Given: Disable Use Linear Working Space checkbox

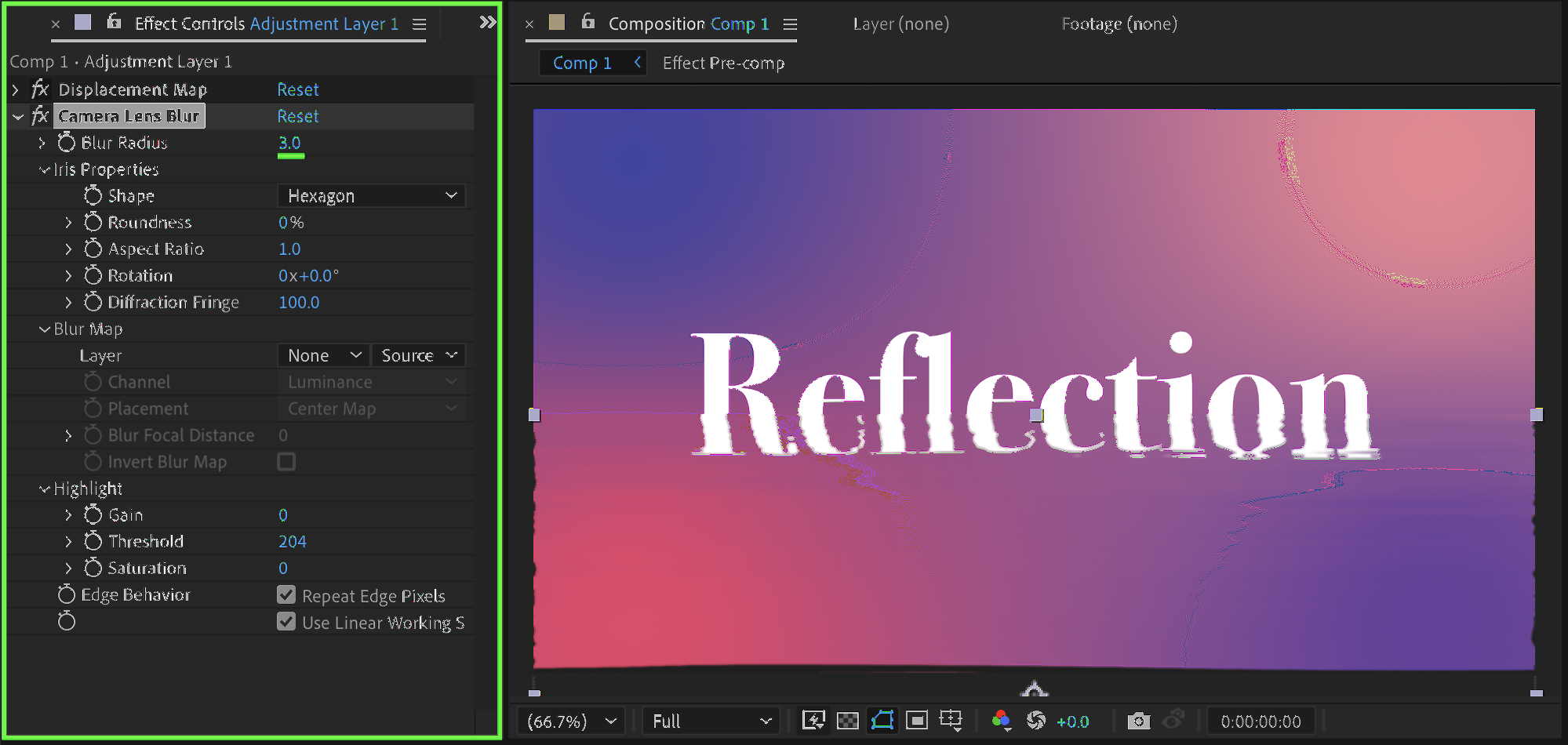Looking at the screenshot, I should 286,622.
